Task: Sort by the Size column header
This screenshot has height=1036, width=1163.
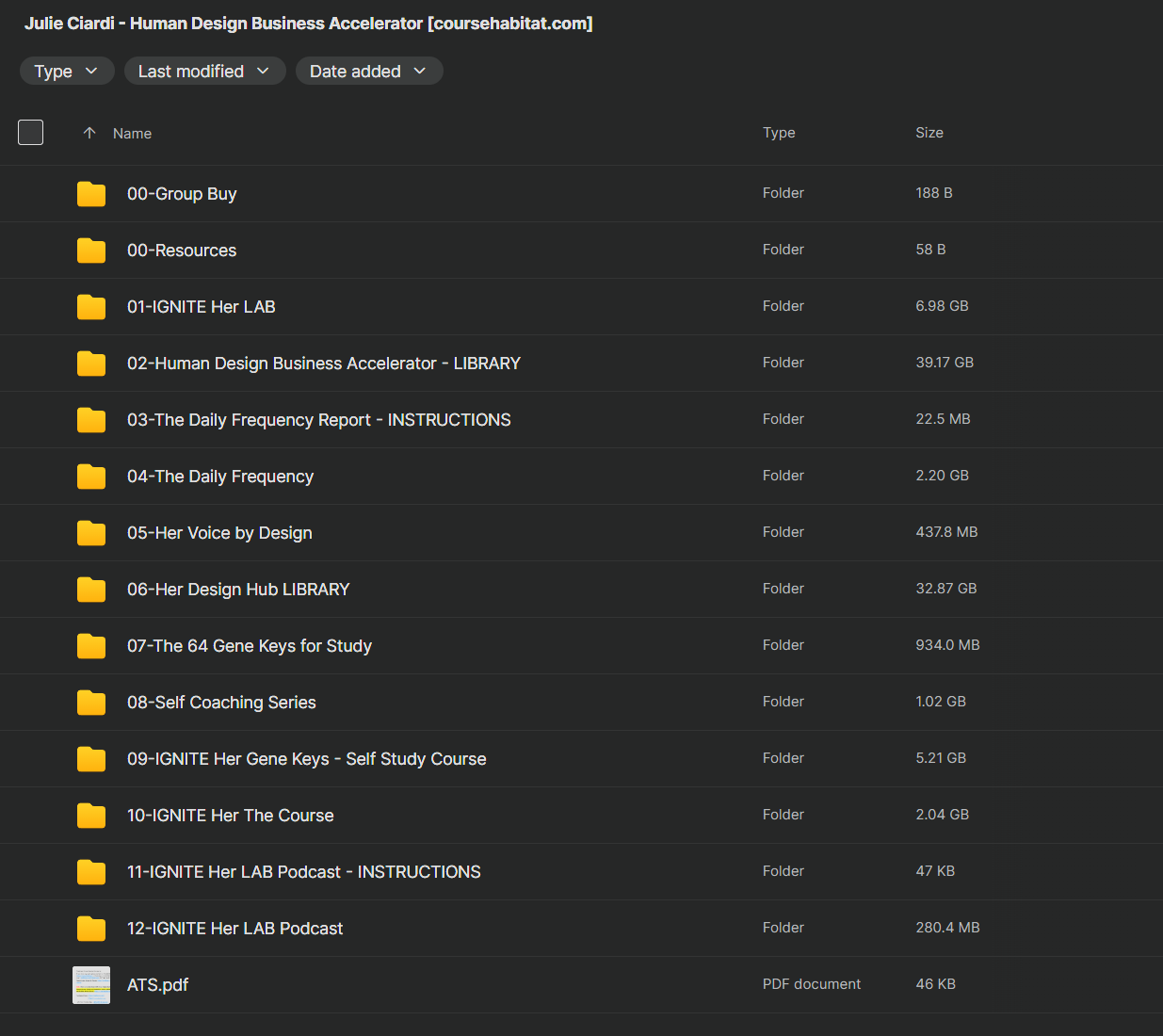Action: pyautogui.click(x=929, y=133)
